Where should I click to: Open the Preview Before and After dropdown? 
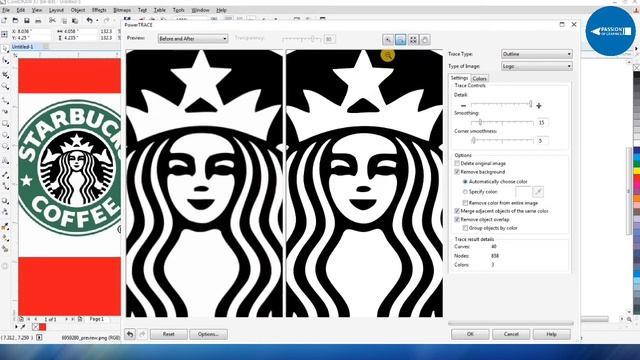193,39
